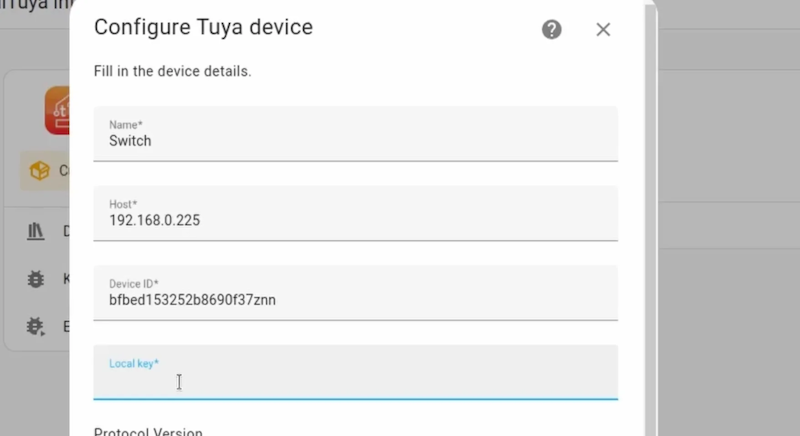Click the books documentation icon
This screenshot has width=800, height=436.
(37, 231)
